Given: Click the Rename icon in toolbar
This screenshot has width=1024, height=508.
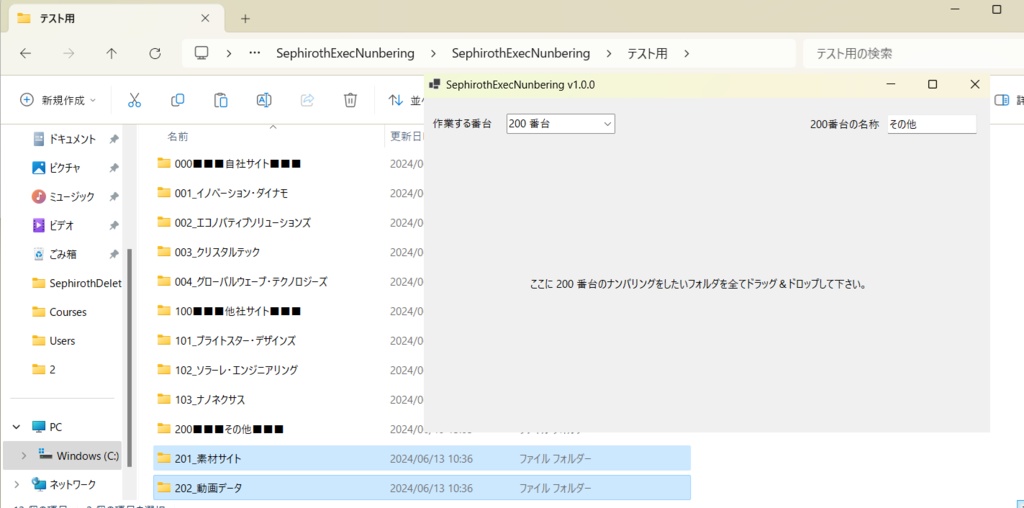Looking at the screenshot, I should 264,100.
